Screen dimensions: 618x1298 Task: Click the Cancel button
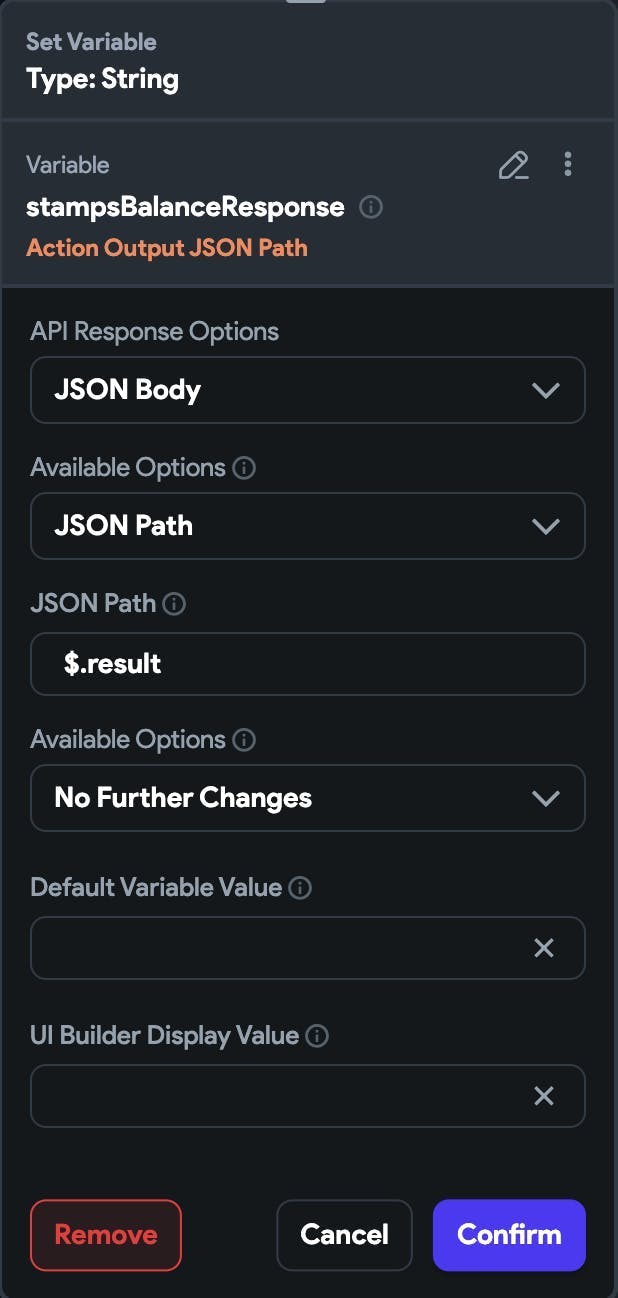click(344, 1235)
